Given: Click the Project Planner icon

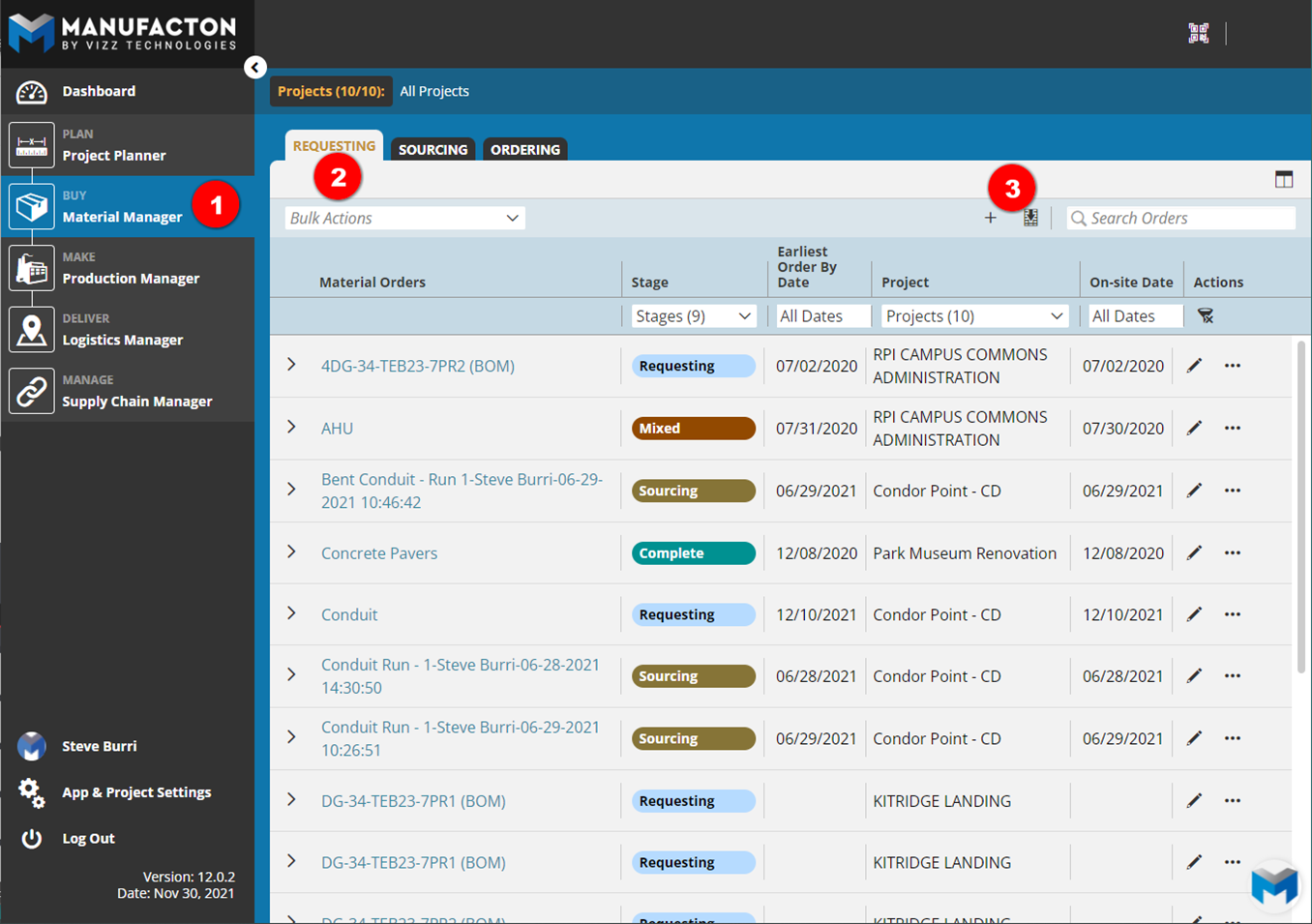Looking at the screenshot, I should tap(31, 145).
